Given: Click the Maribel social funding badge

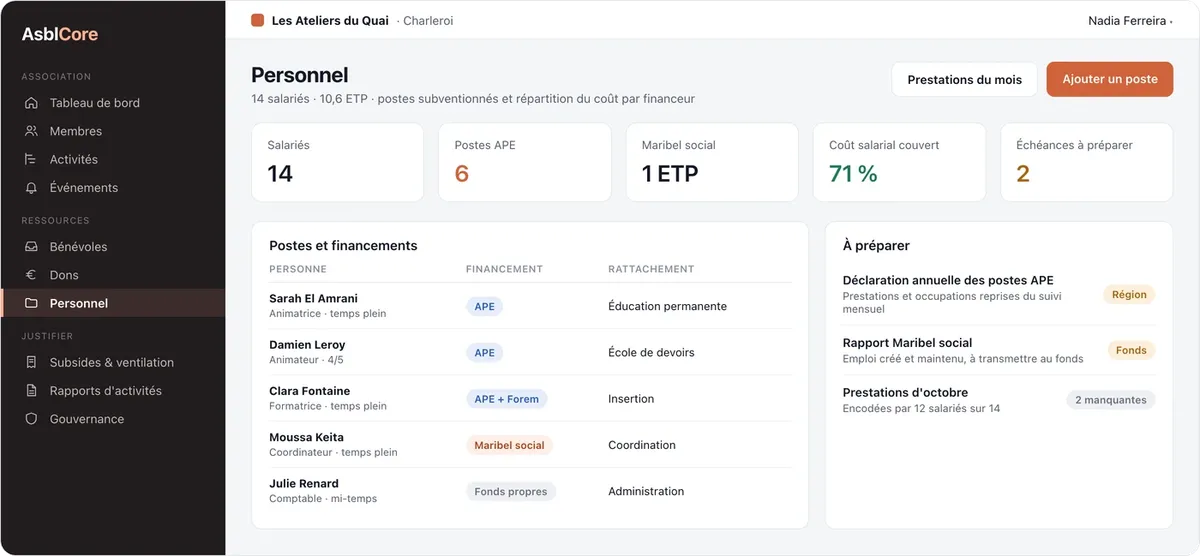Looking at the screenshot, I should pos(509,445).
